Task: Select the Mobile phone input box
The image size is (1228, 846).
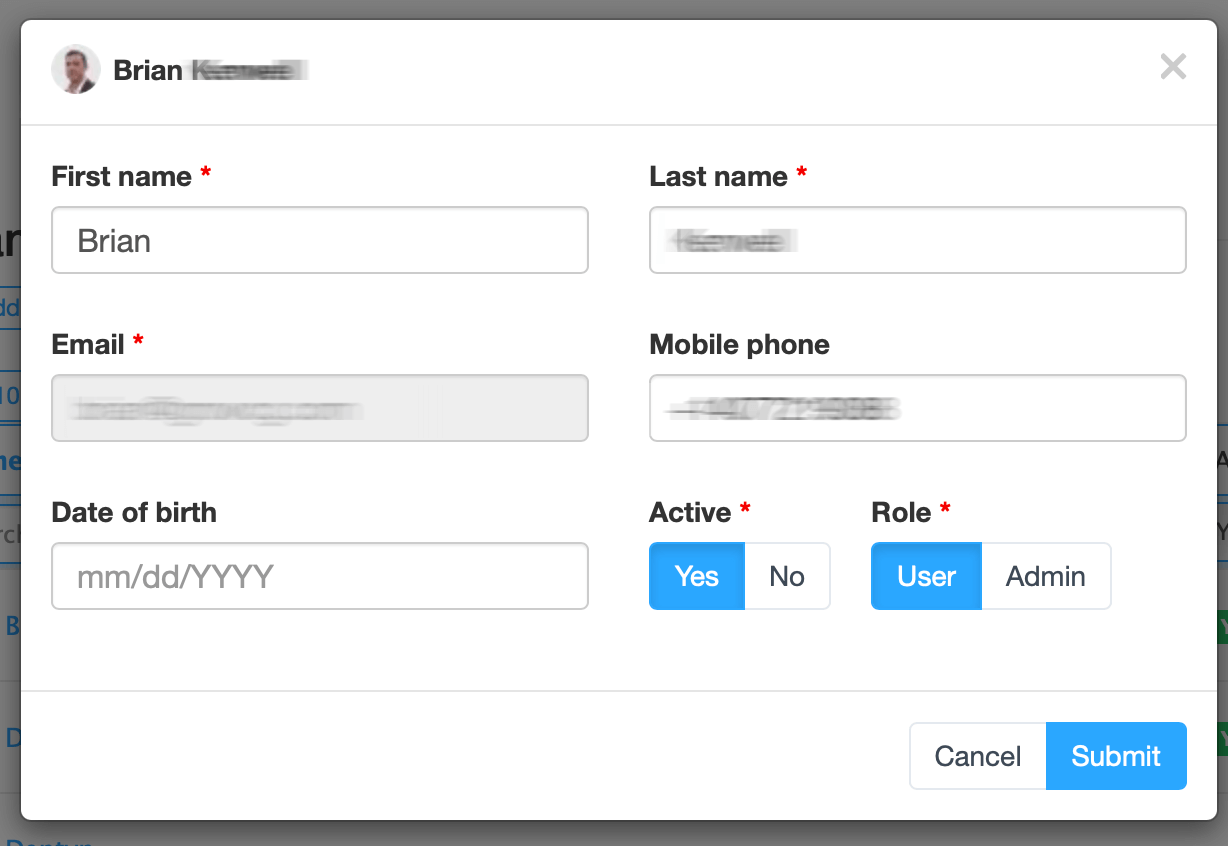Action: click(x=918, y=408)
